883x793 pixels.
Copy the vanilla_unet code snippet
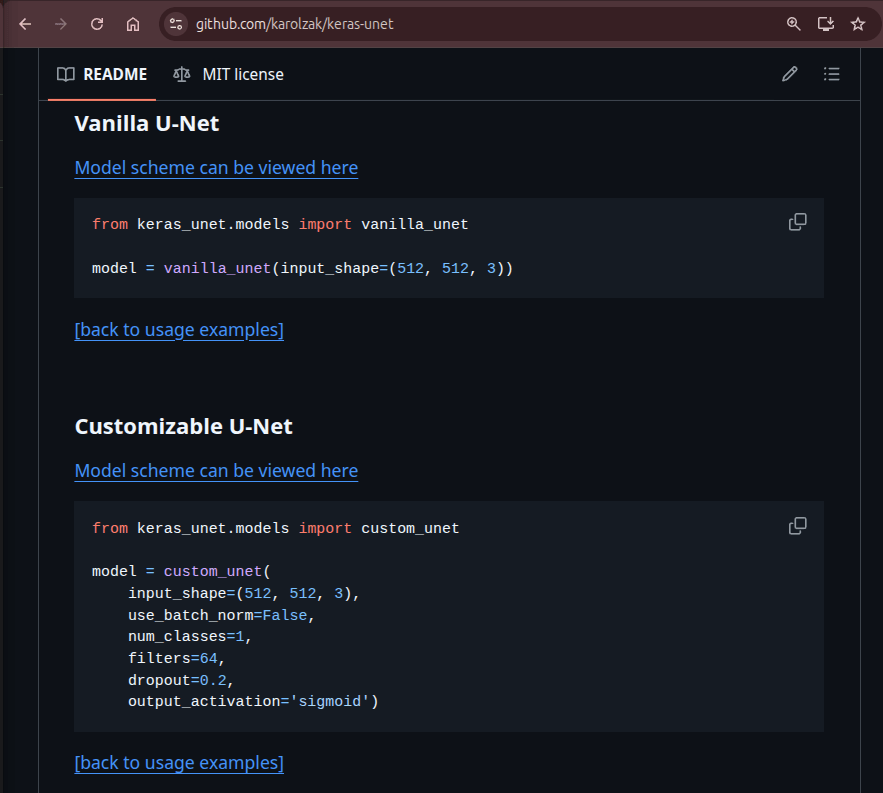[797, 222]
